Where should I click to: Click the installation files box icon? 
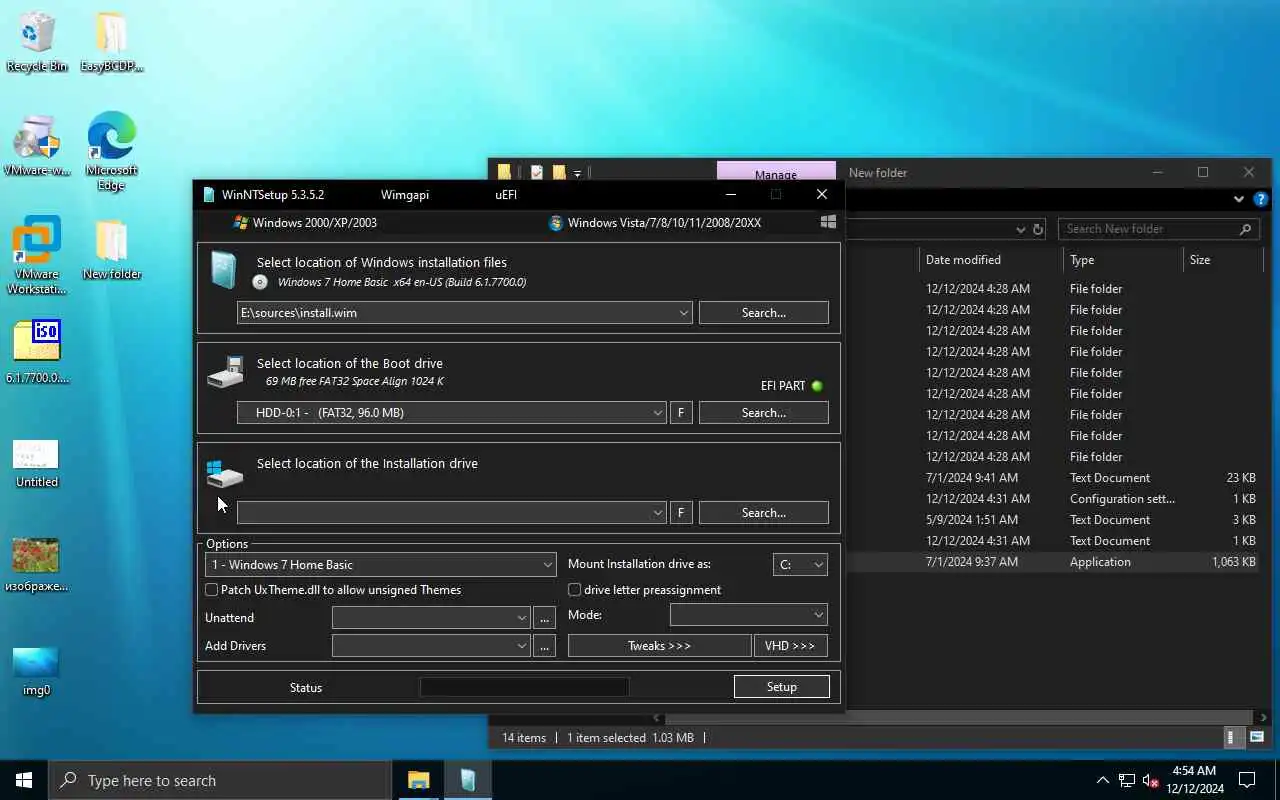point(223,270)
